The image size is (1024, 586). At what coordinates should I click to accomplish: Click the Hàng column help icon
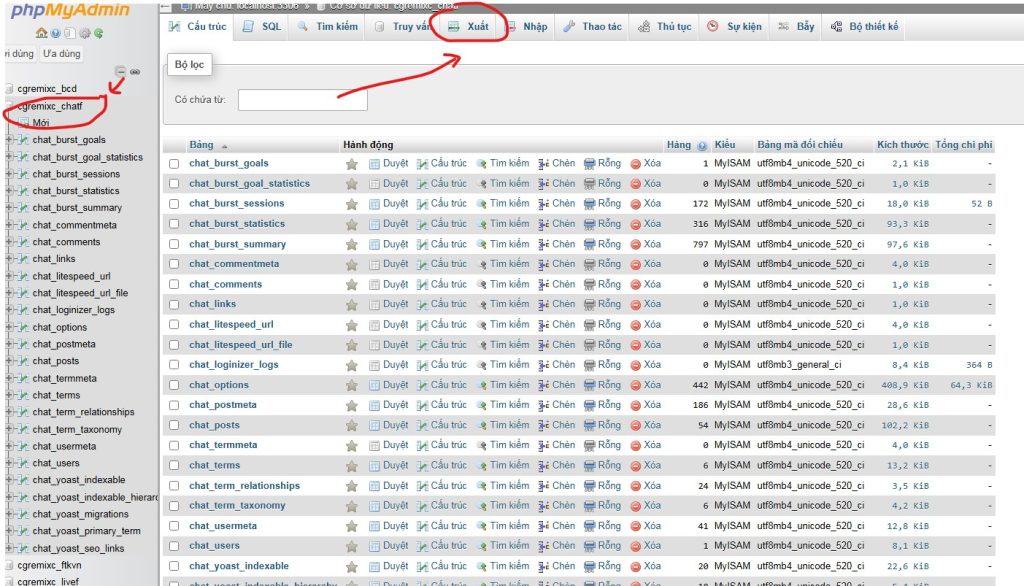pyautogui.click(x=702, y=146)
